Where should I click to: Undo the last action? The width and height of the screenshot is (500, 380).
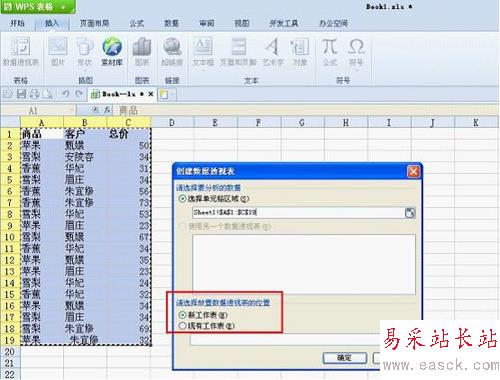pyautogui.click(x=66, y=94)
